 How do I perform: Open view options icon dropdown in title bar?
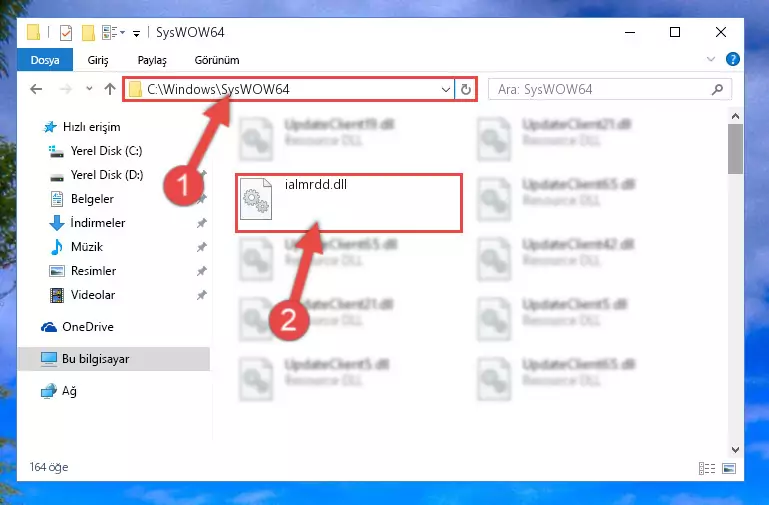tap(113, 33)
